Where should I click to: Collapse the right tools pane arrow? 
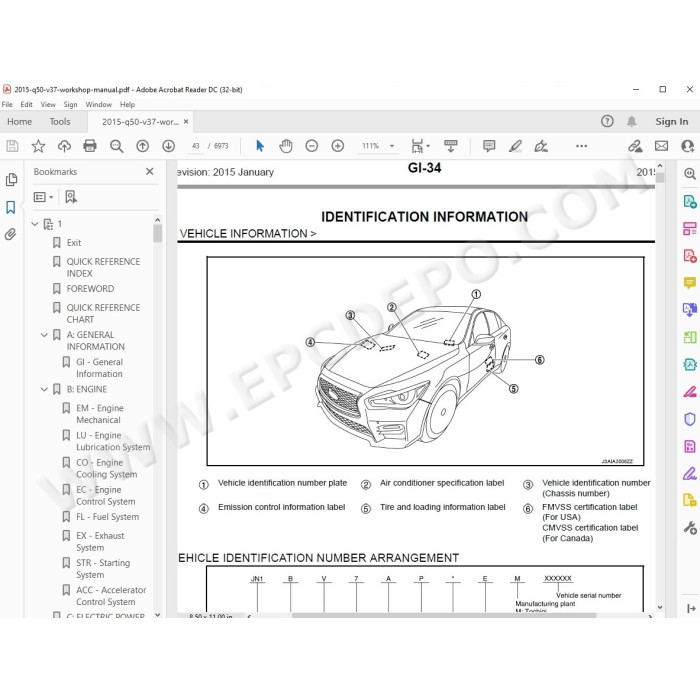(691, 608)
